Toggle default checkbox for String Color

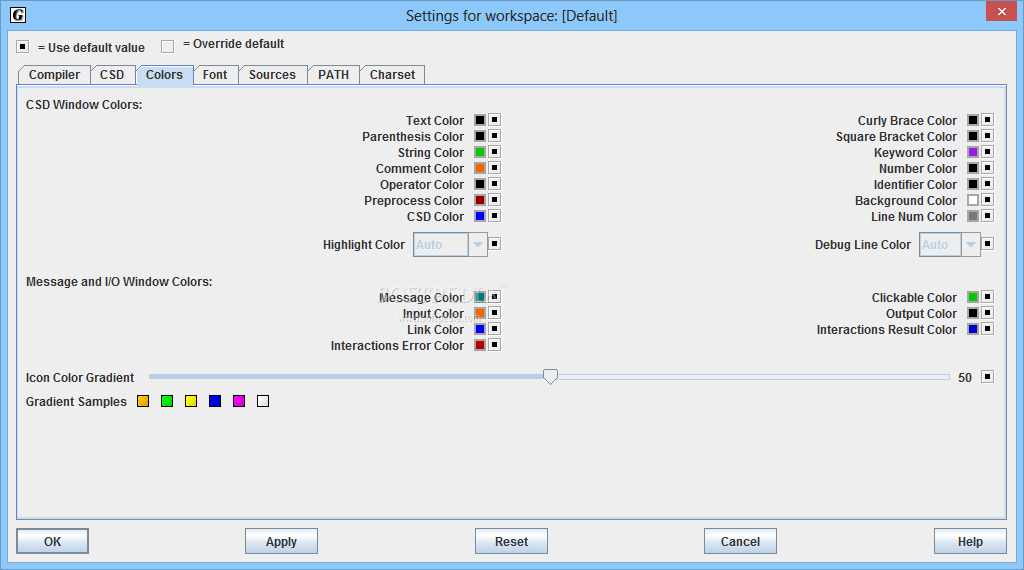tap(494, 152)
